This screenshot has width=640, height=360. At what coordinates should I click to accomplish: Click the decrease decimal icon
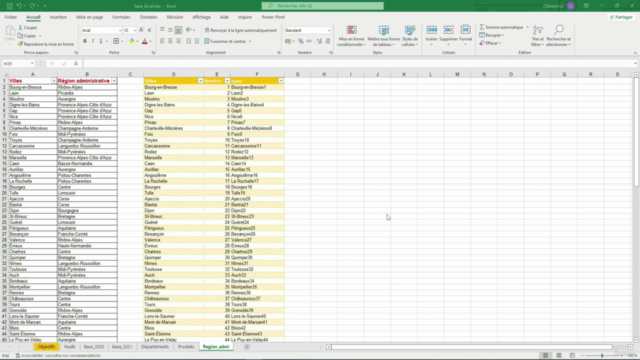tap(328, 41)
